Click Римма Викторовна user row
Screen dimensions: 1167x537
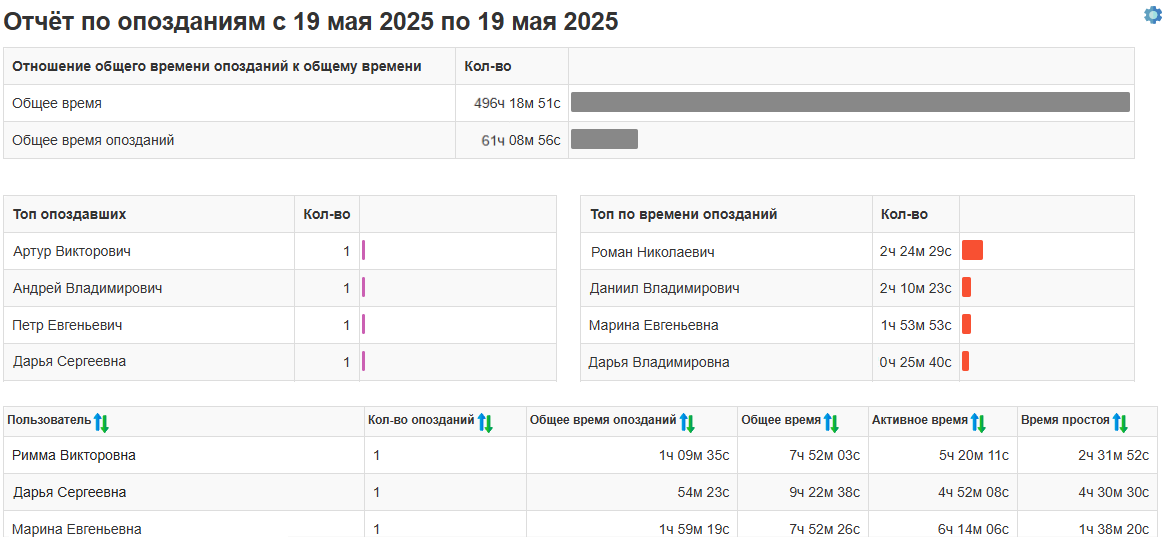(x=74, y=455)
